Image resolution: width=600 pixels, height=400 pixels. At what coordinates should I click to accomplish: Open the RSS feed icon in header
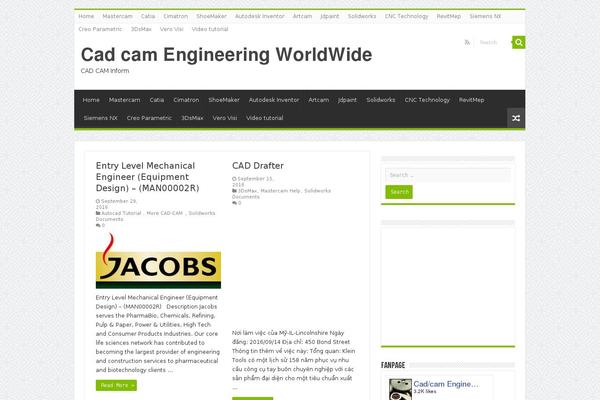pos(467,42)
